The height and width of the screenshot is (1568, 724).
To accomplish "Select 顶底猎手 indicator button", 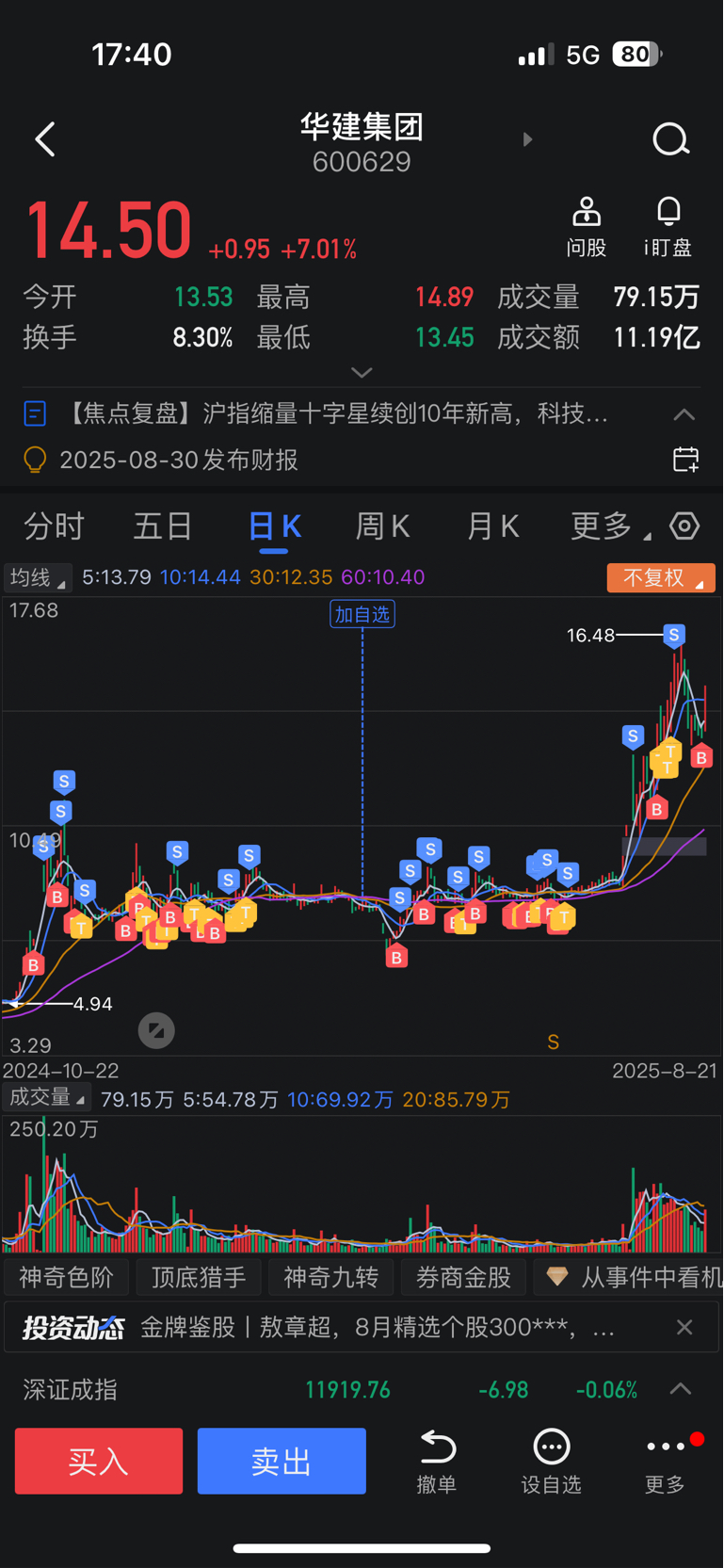I will point(199,1278).
